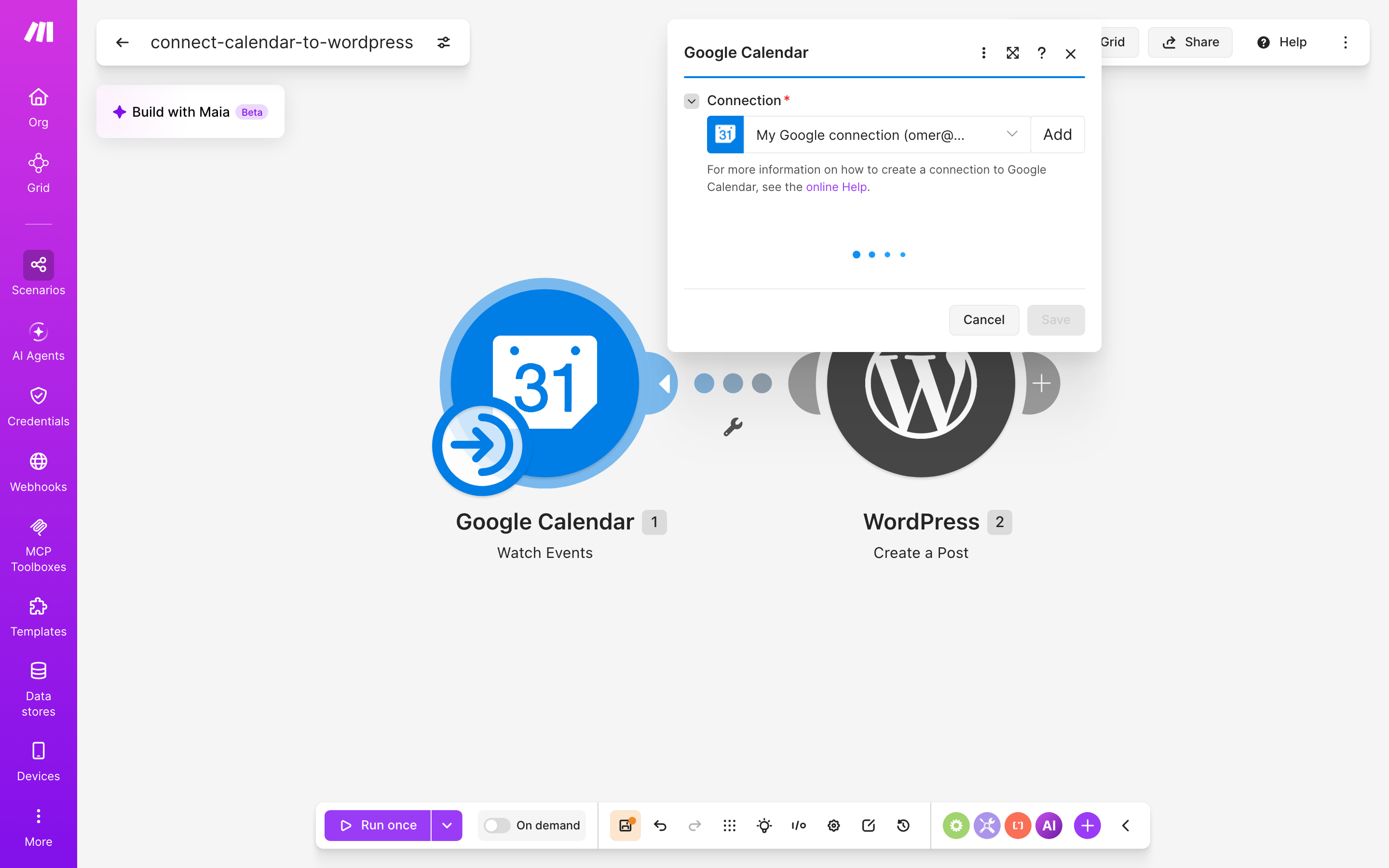Open Devices section

(39, 761)
